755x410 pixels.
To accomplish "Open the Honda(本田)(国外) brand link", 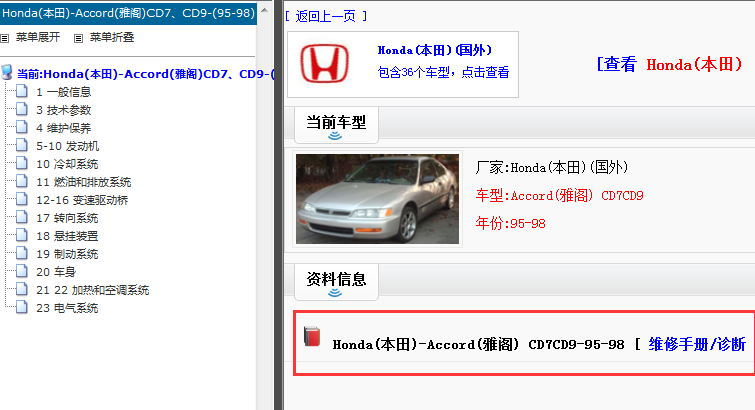I will 434,50.
